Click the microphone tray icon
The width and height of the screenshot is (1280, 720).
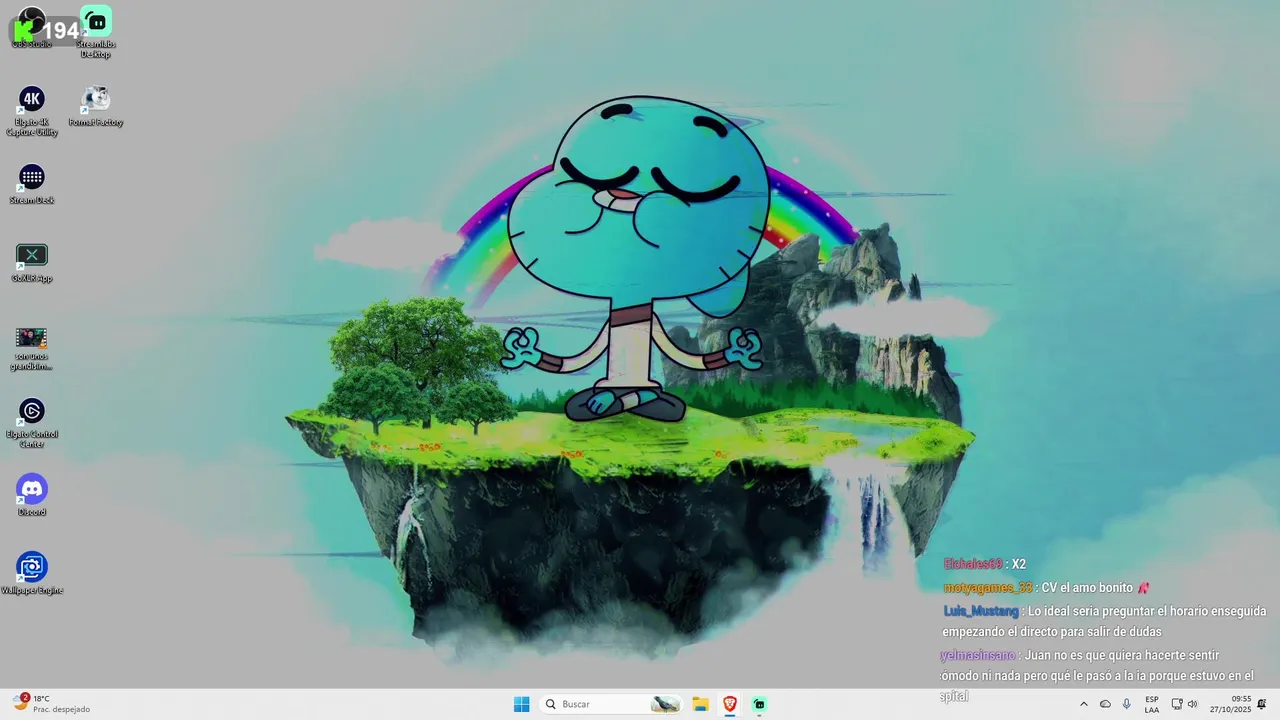click(1127, 704)
